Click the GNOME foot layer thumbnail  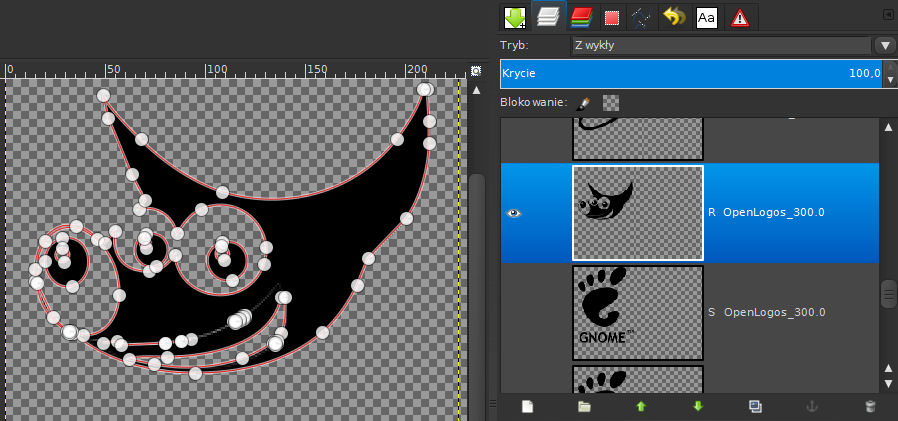click(637, 312)
